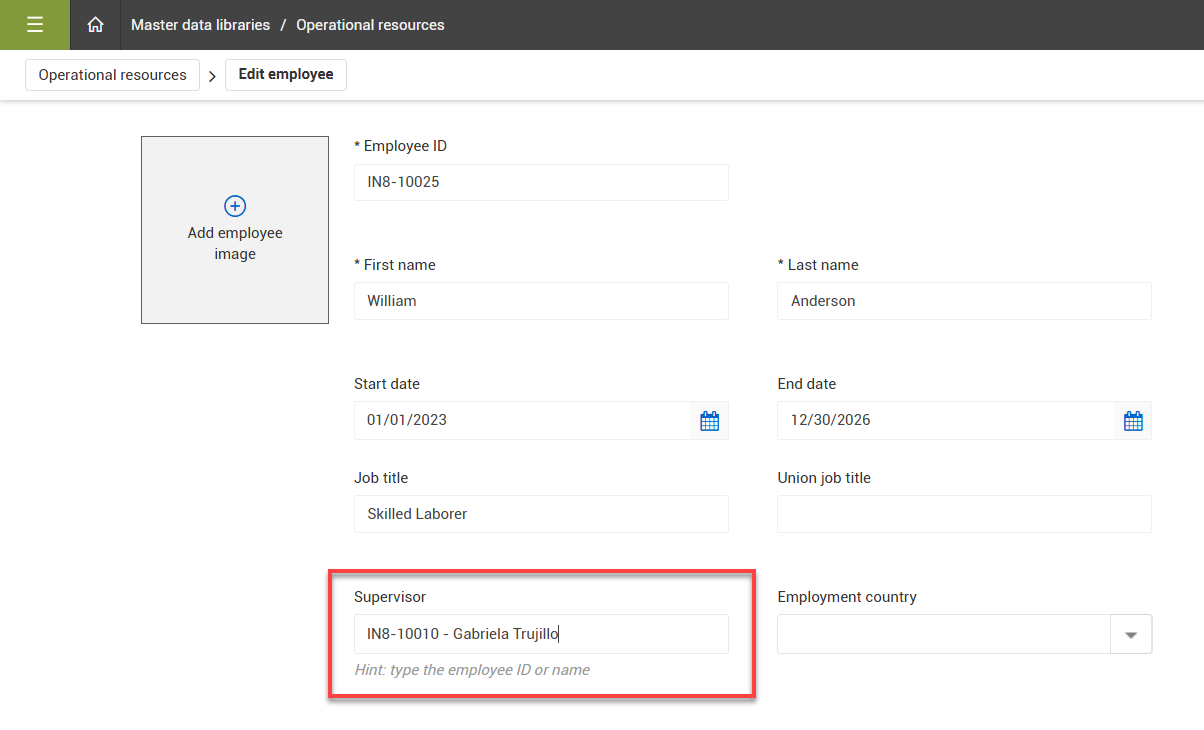Click the Employee ID field
The width and height of the screenshot is (1204, 730).
[540, 183]
